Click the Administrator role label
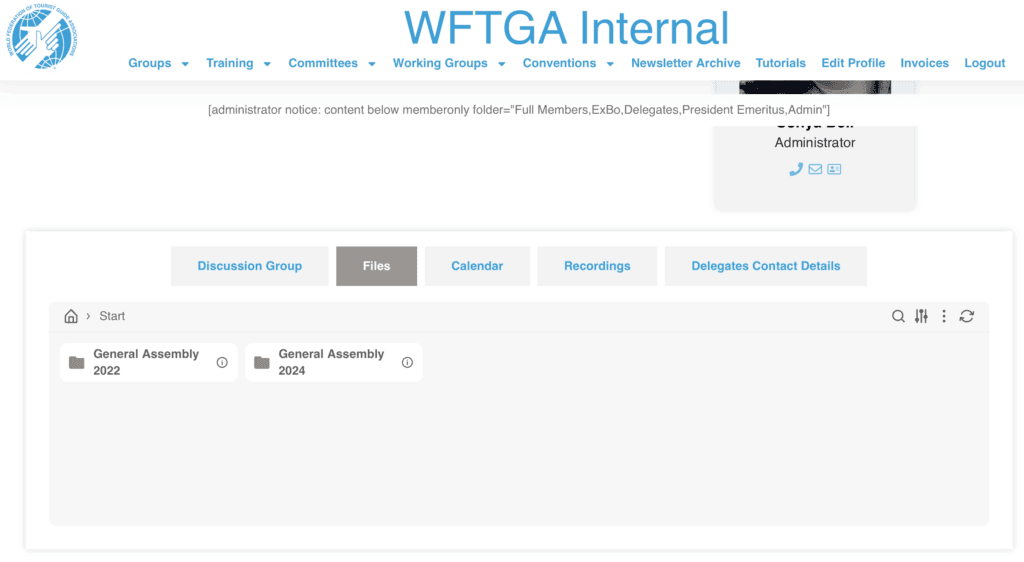This screenshot has height=562, width=1024. 814,142
